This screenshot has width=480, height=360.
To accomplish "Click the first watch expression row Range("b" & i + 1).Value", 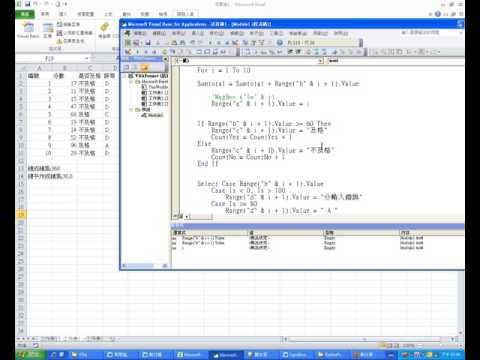I will pyautogui.click(x=317, y=238).
